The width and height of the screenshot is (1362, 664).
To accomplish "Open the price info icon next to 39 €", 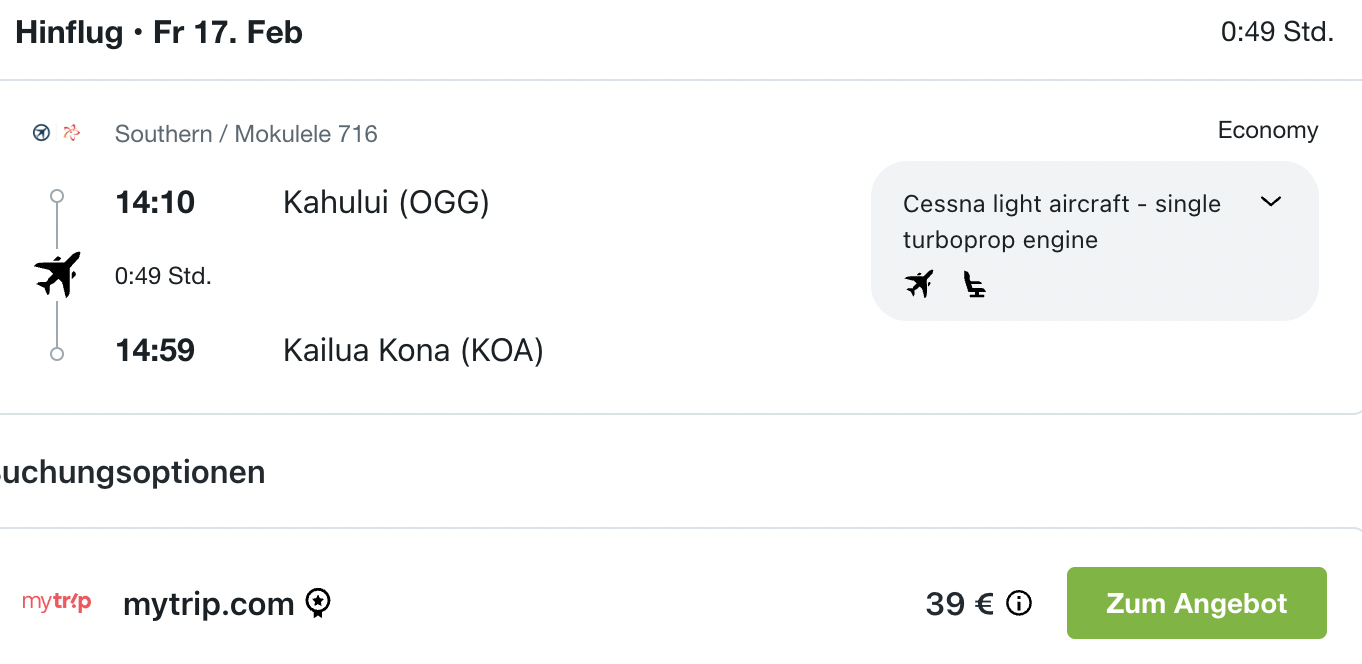I will (1018, 603).
